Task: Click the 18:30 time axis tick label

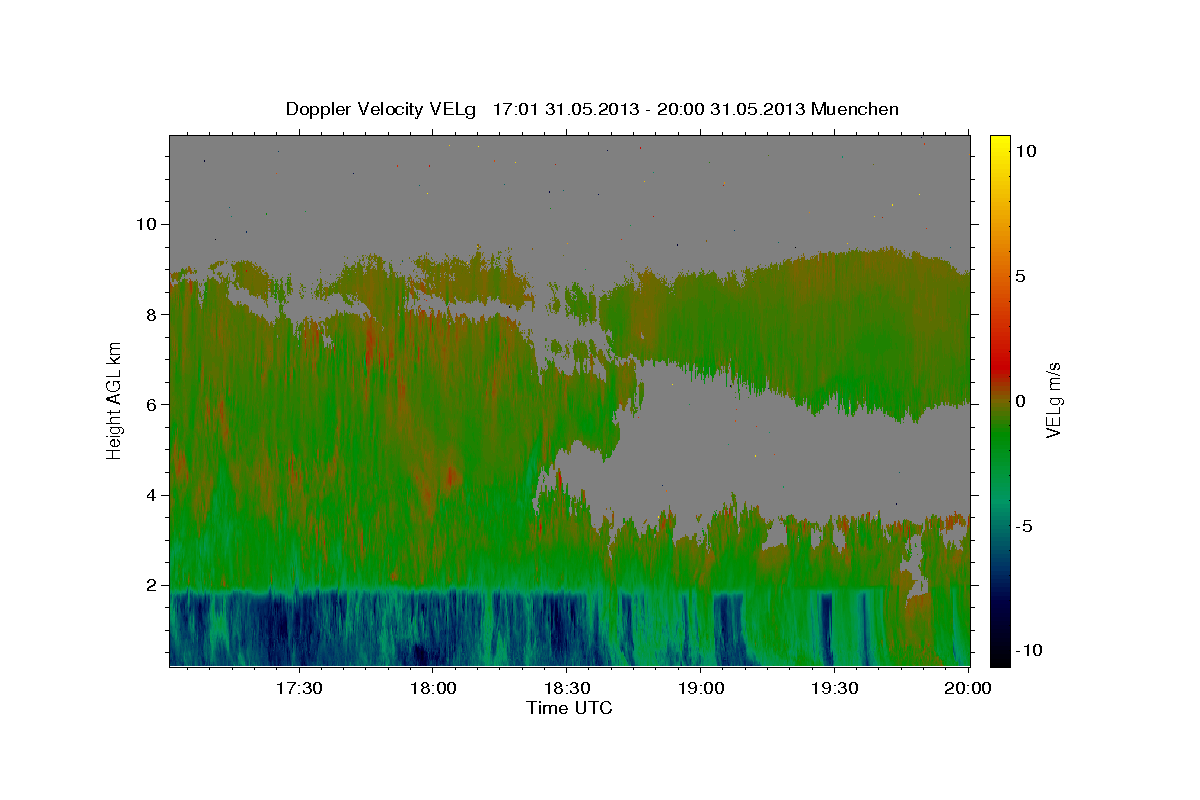Action: point(567,689)
